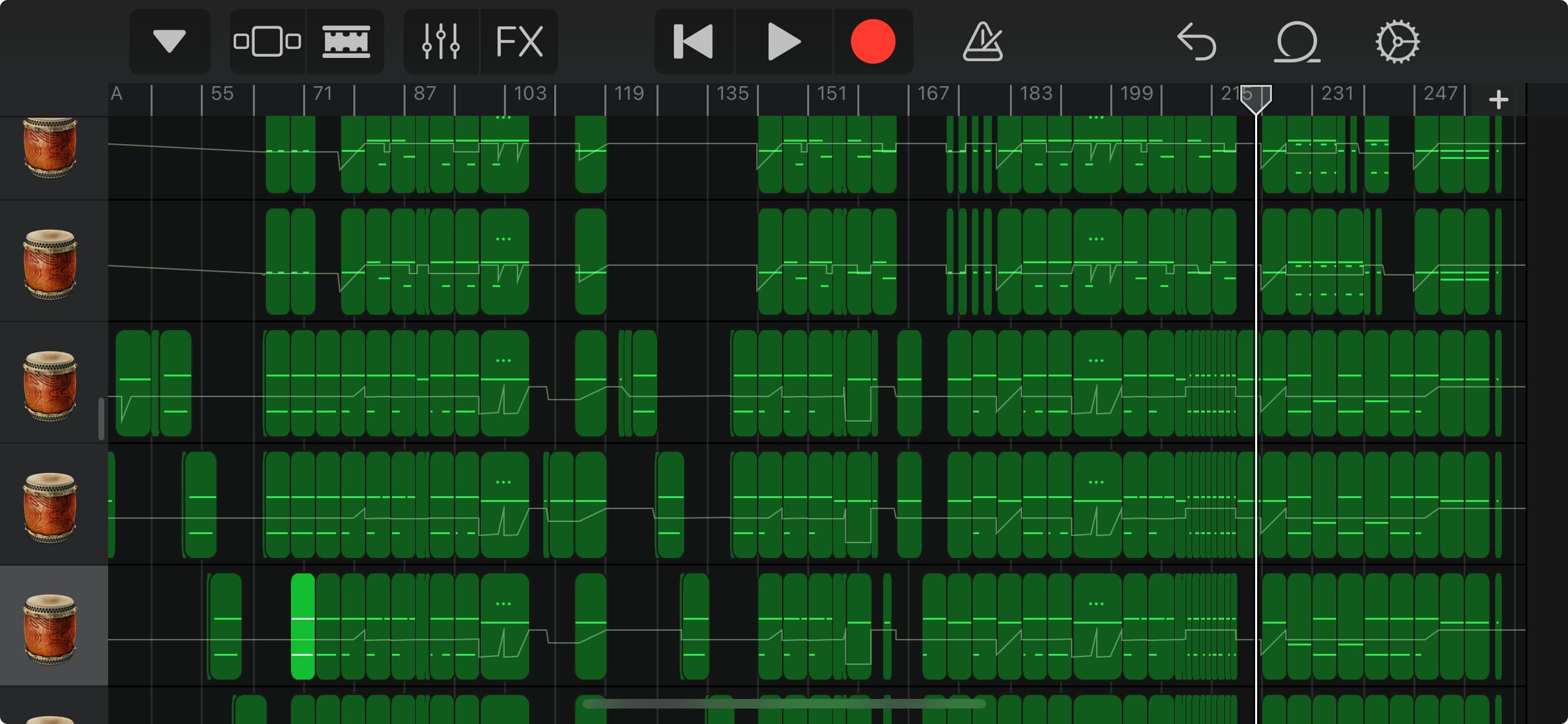Jump to bar 71 on ruler
Viewport: 1568px width, 724px height.
(x=322, y=94)
